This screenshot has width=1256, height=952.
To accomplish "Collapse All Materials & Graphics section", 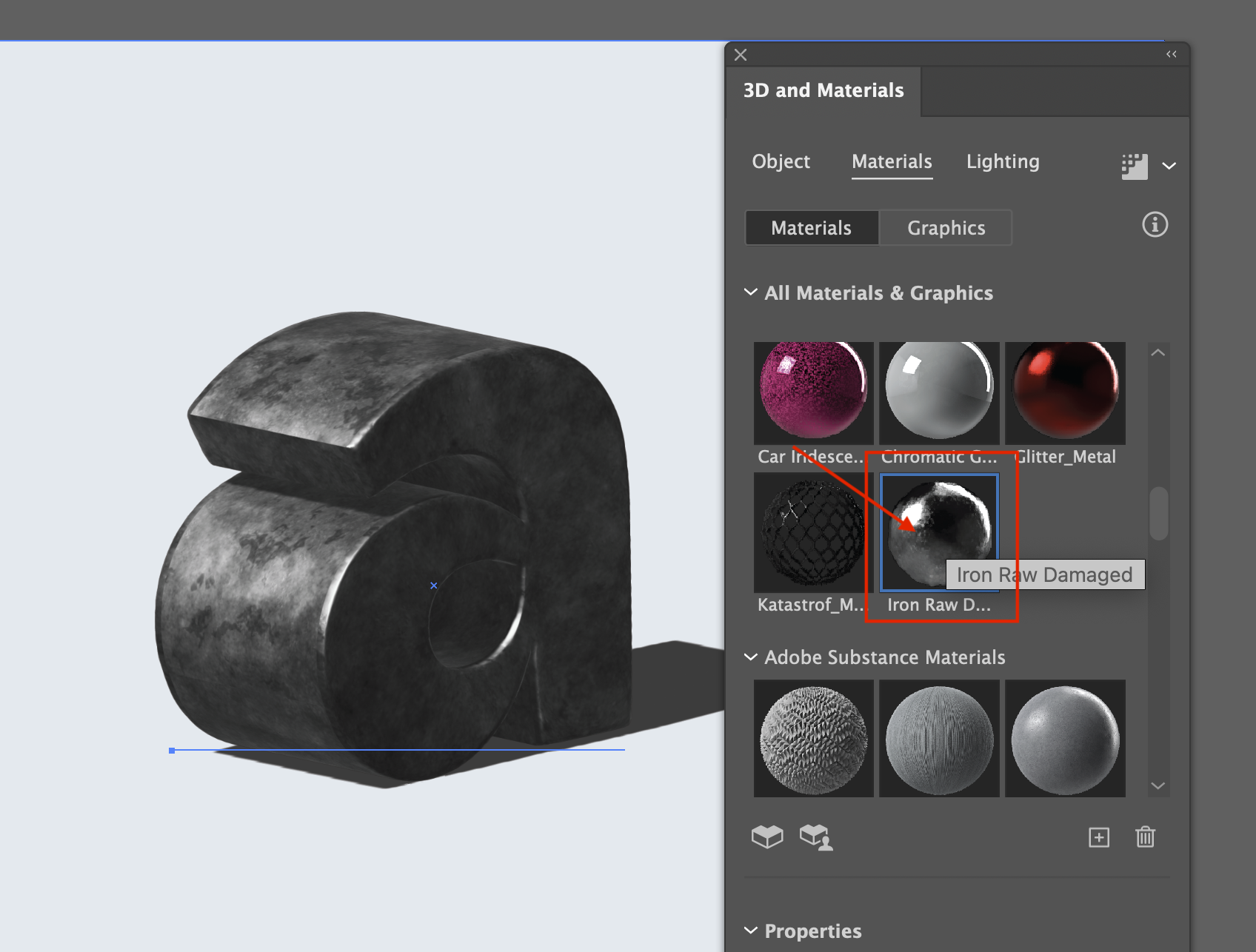I will point(750,292).
